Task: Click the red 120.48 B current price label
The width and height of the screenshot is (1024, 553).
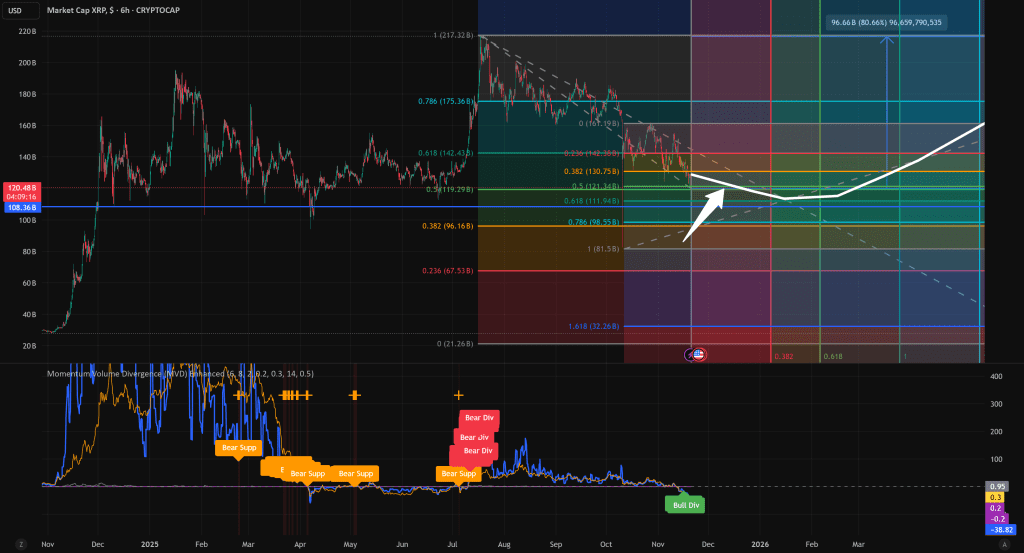Action: [x=20, y=187]
